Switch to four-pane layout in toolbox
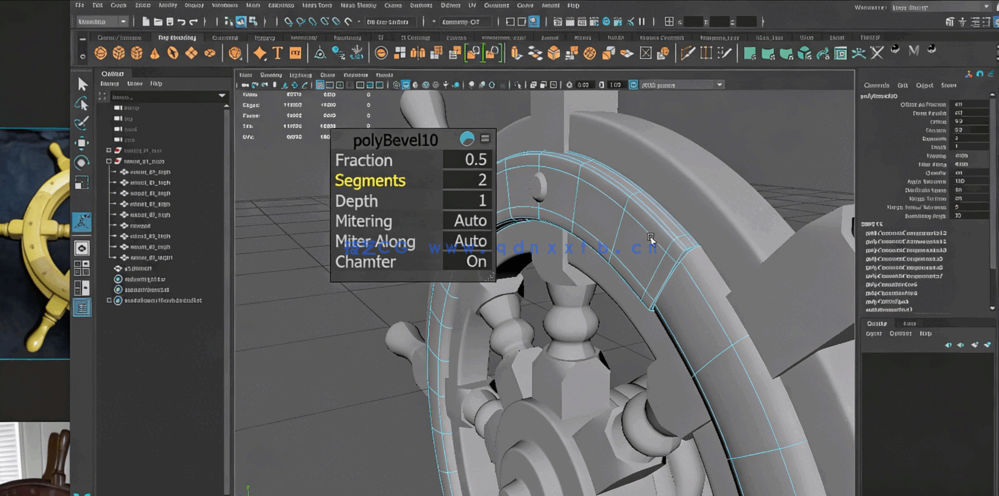Screen dimensions: 999x496 82,267
